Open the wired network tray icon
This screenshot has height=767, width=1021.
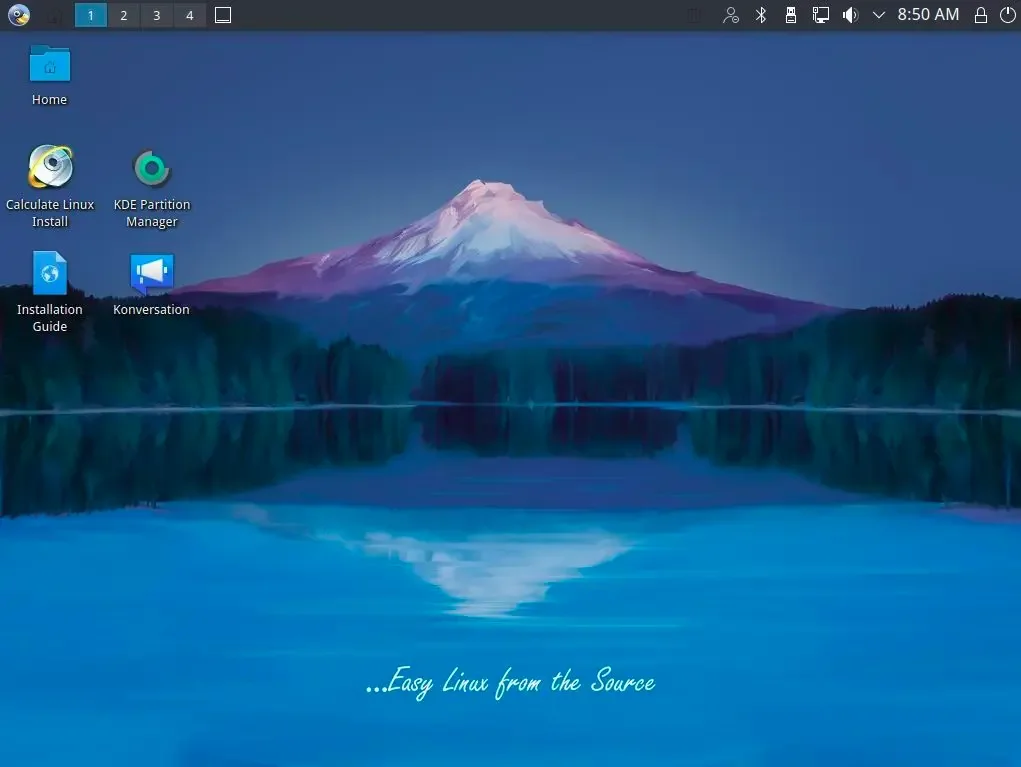pos(820,15)
